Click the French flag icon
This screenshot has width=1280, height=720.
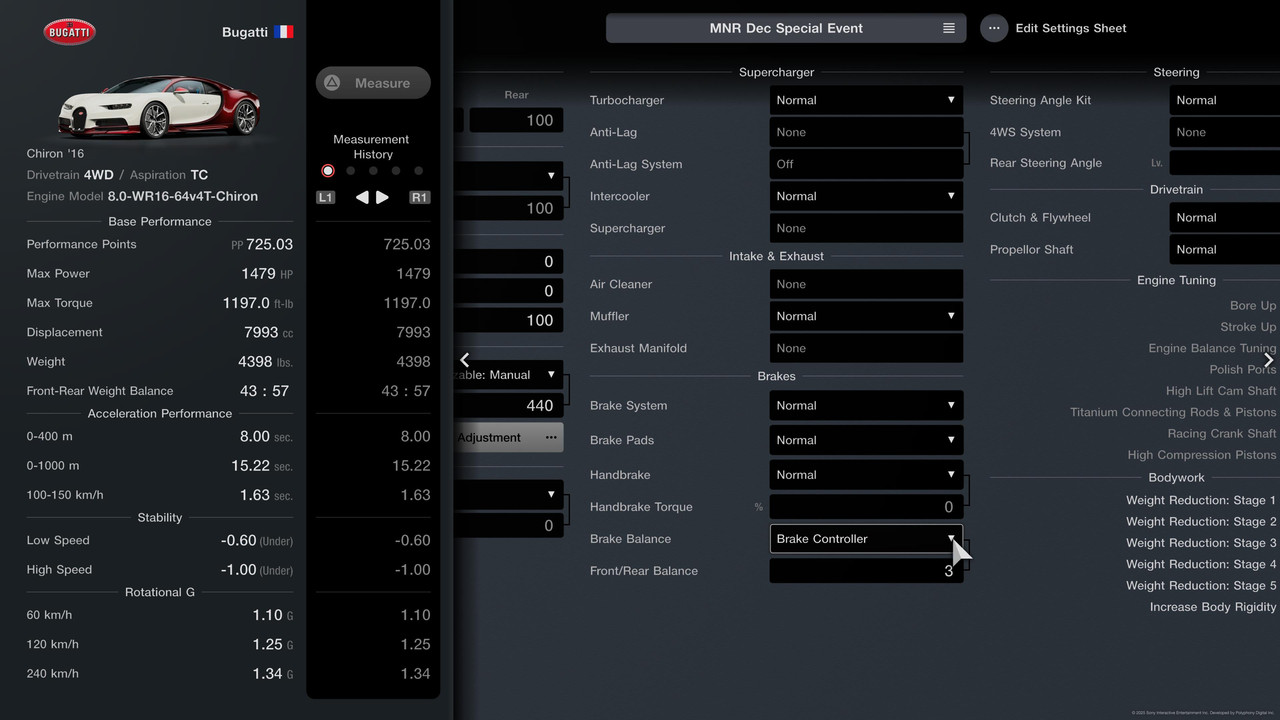pyautogui.click(x=284, y=32)
